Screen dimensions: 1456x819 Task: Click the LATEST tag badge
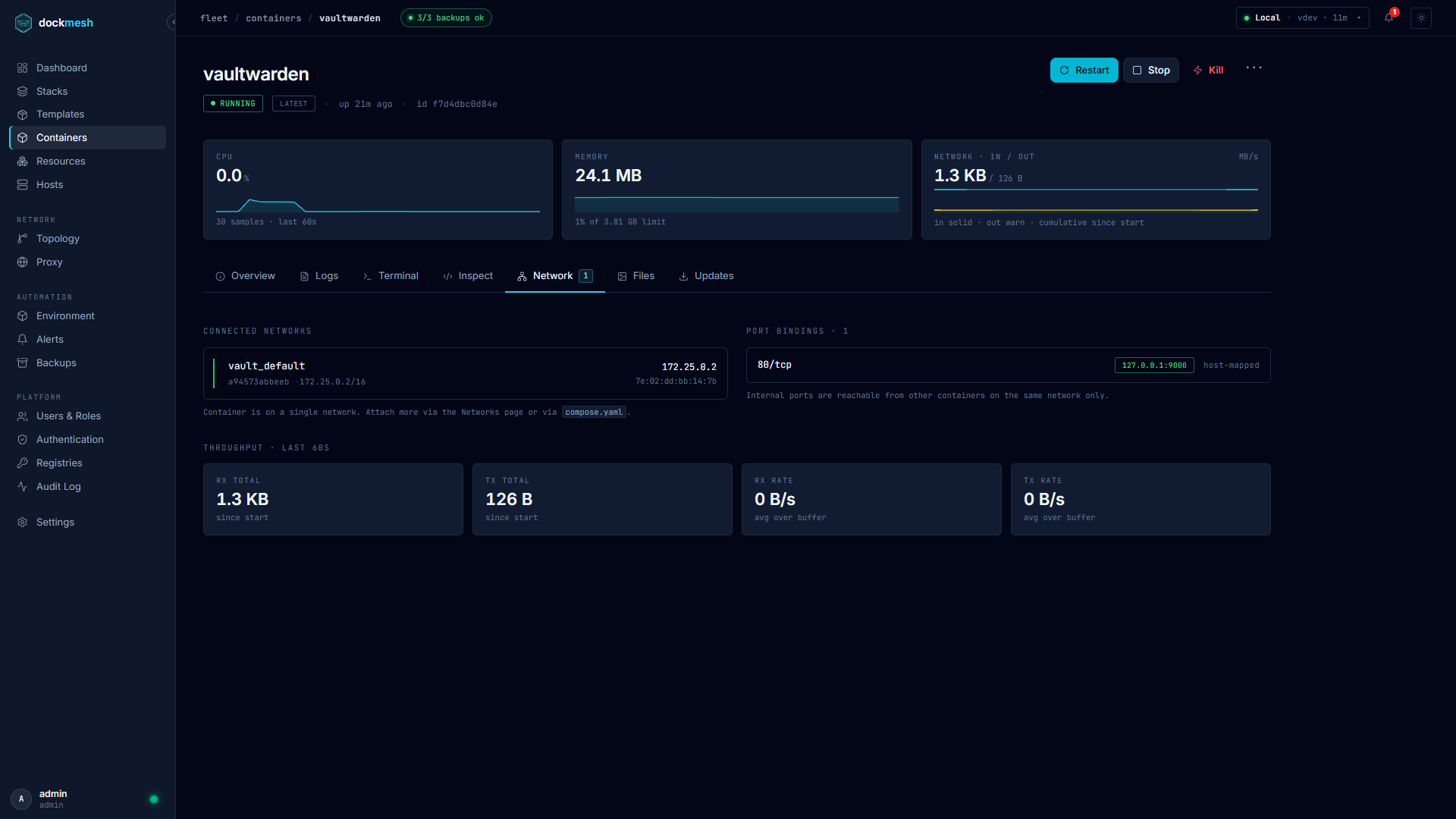point(293,103)
